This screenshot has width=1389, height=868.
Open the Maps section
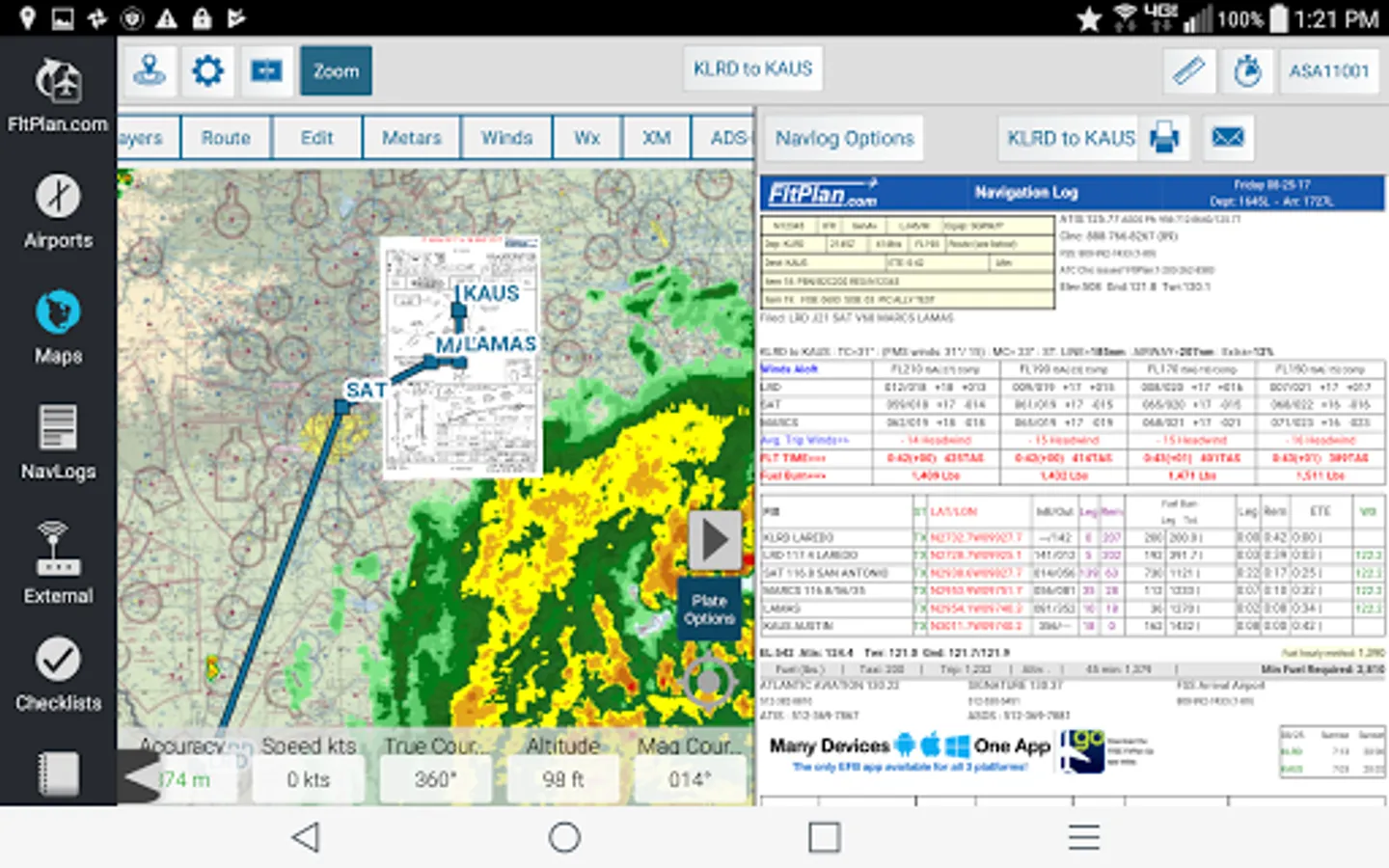pos(58,328)
